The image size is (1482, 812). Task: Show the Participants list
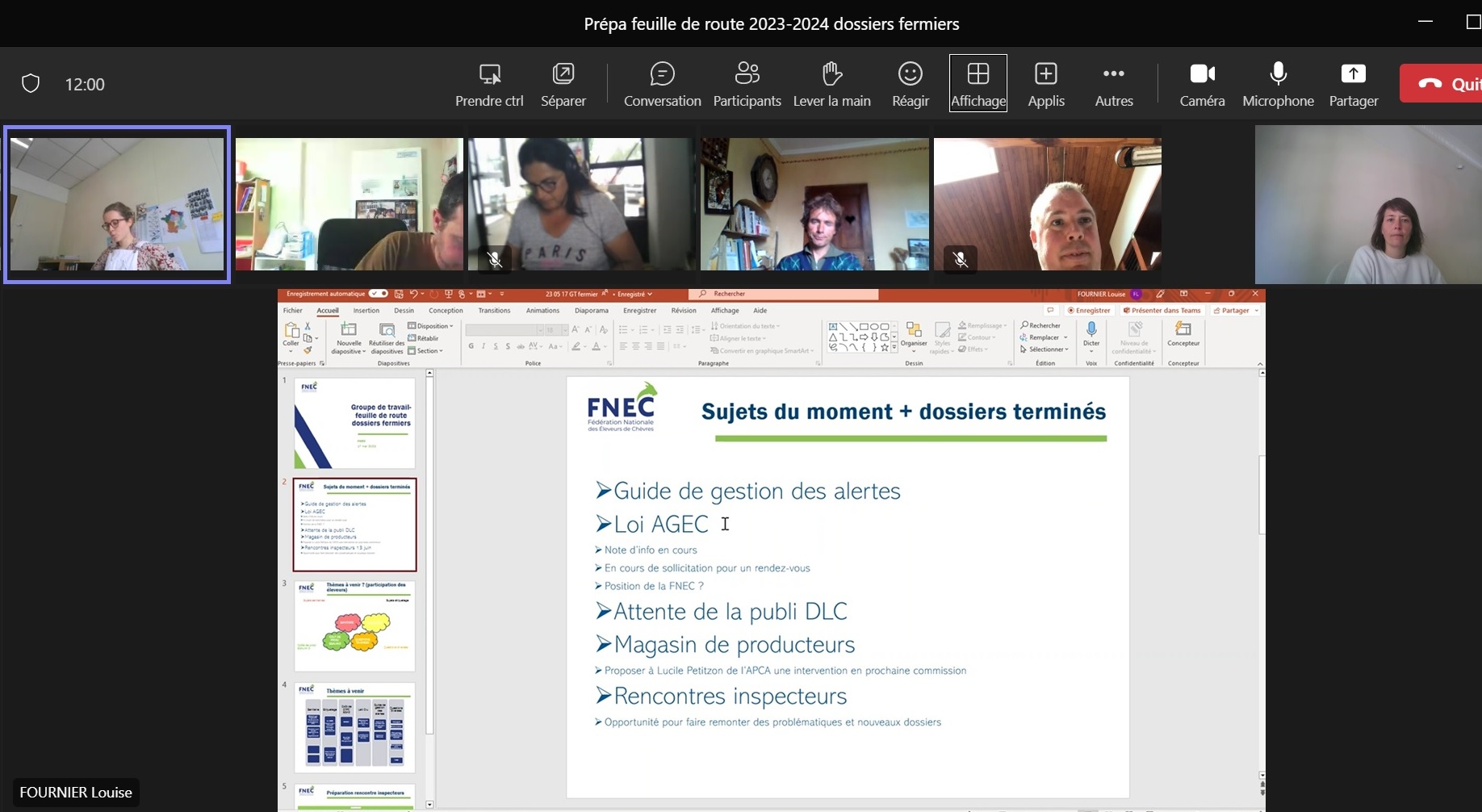pyautogui.click(x=747, y=84)
